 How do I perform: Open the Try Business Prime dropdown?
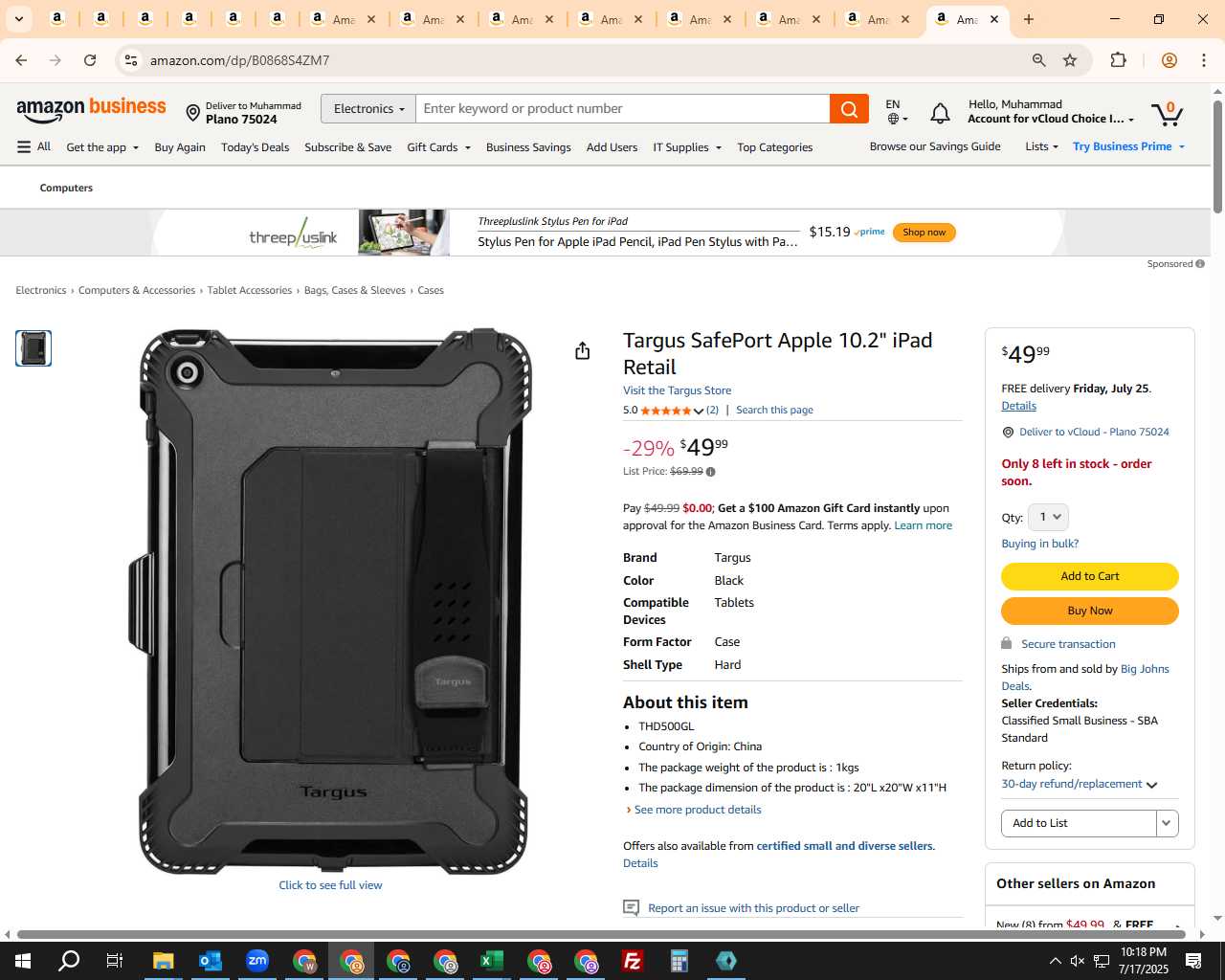pos(1129,146)
